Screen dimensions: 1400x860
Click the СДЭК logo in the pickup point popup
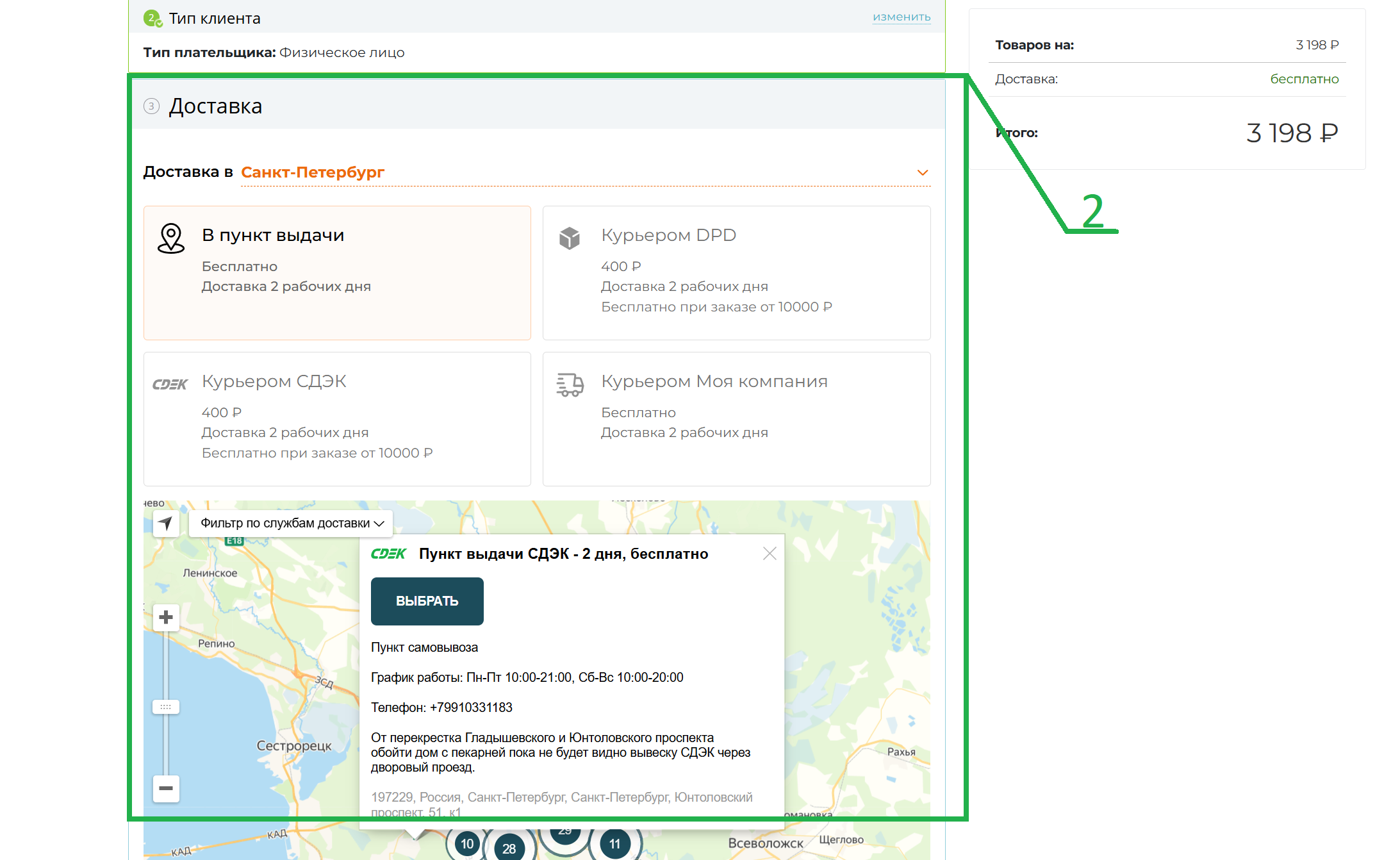(x=389, y=553)
